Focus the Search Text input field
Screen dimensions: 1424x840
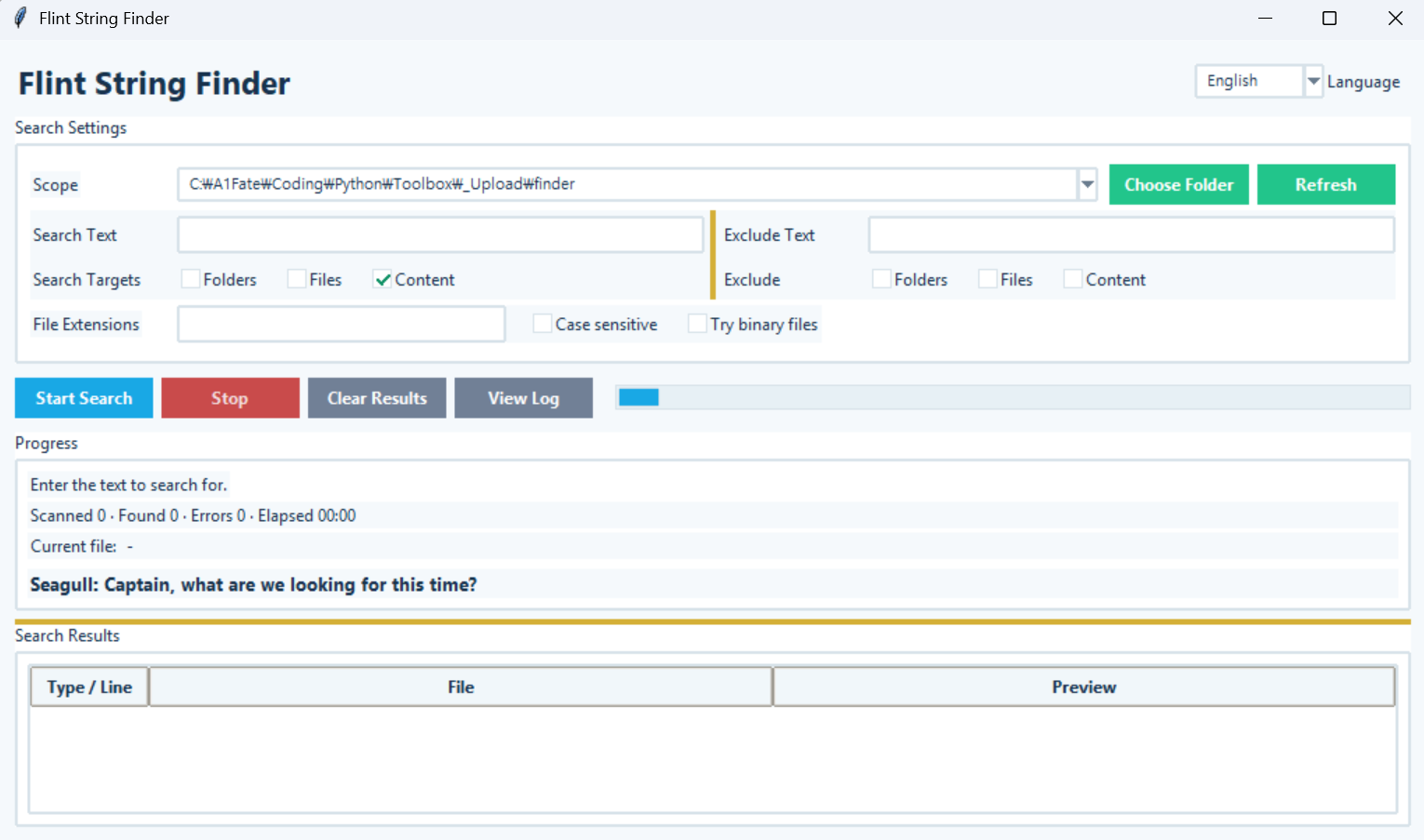(440, 234)
